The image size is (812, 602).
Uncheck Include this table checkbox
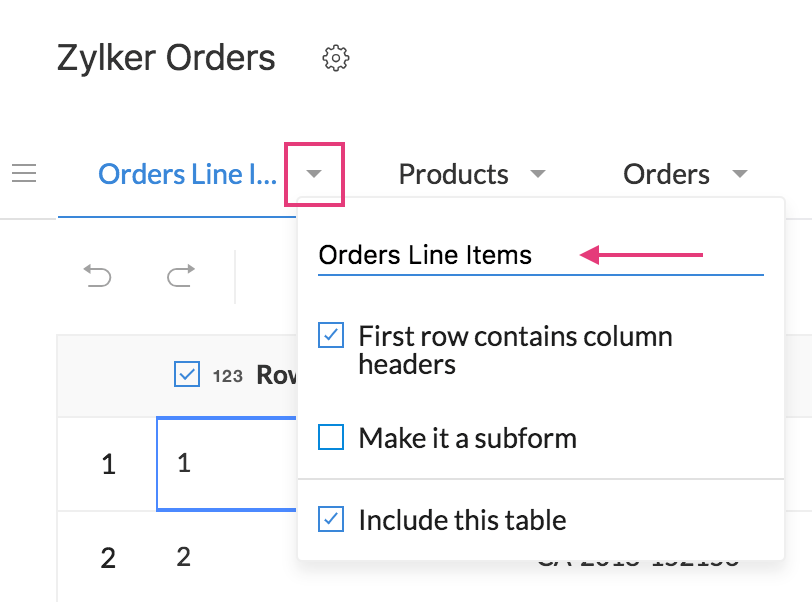click(x=331, y=520)
